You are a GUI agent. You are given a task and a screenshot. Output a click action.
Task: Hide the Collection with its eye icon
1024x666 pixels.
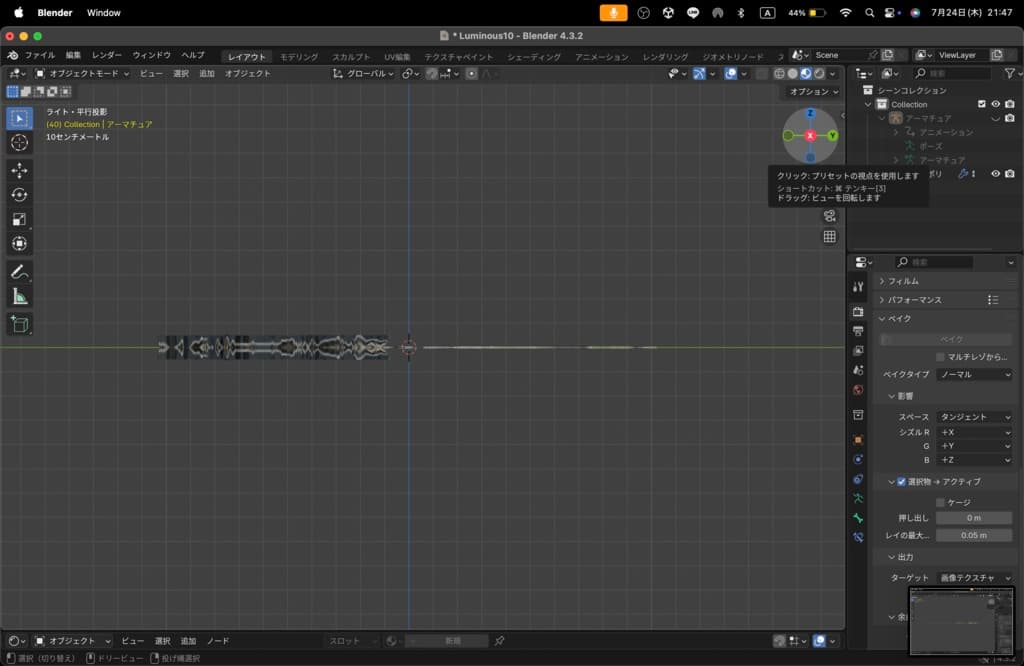[995, 104]
